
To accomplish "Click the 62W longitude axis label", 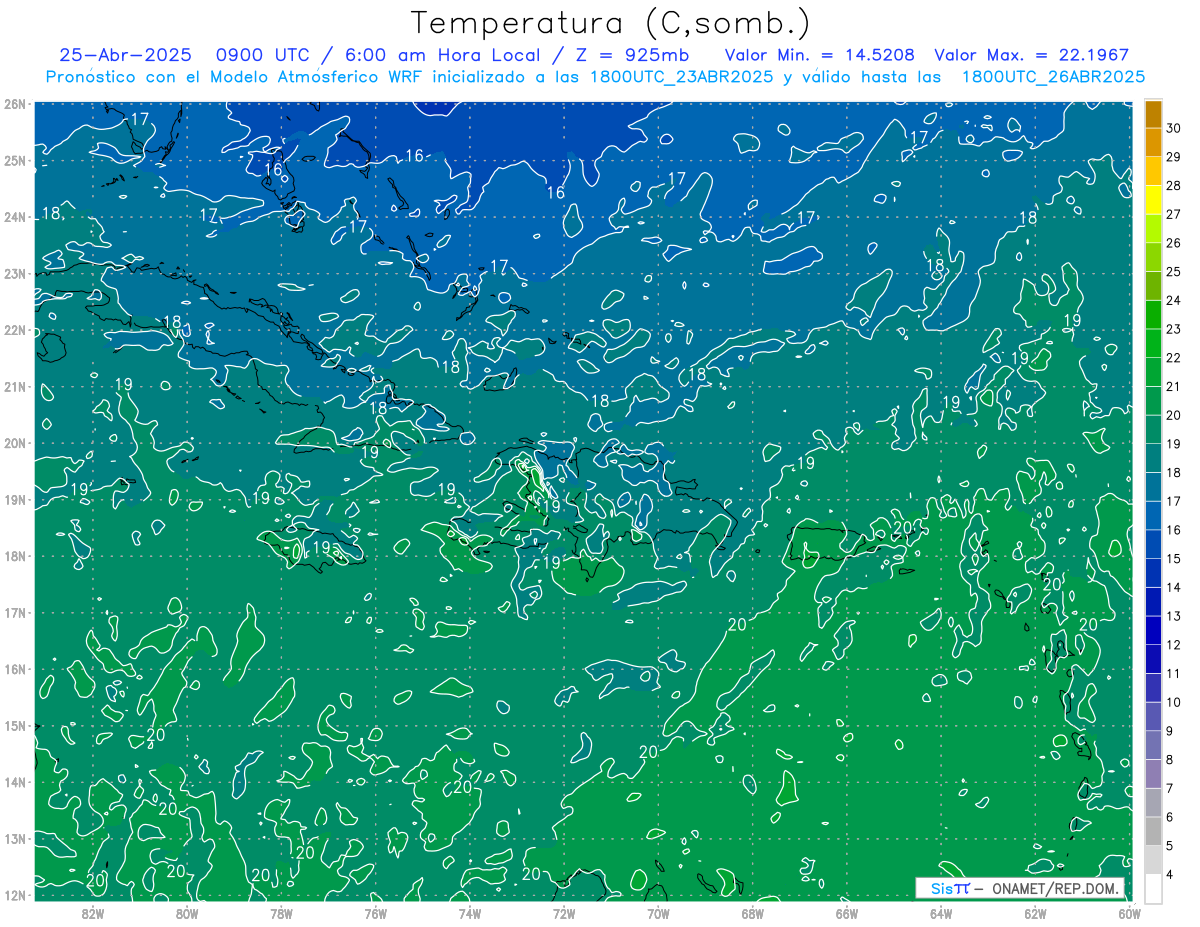I will click(x=1035, y=914).
